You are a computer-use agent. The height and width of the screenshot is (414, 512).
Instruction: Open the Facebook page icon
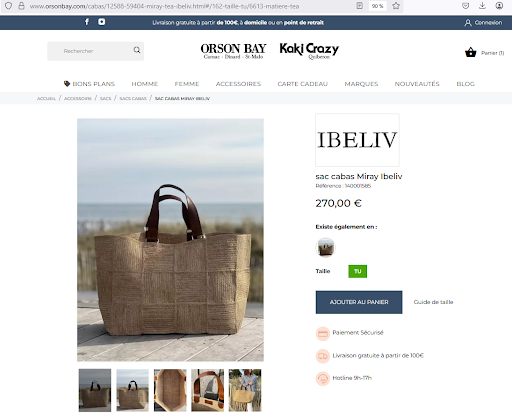87,22
